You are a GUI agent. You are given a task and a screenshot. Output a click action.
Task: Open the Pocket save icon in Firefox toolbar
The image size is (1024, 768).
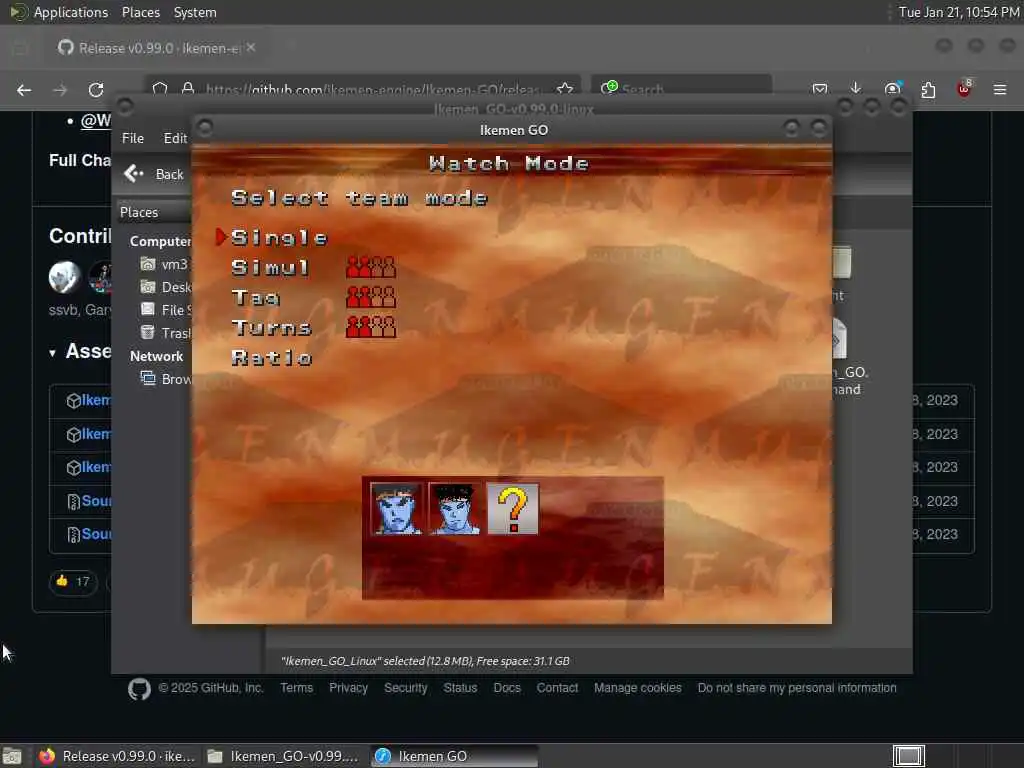[820, 89]
